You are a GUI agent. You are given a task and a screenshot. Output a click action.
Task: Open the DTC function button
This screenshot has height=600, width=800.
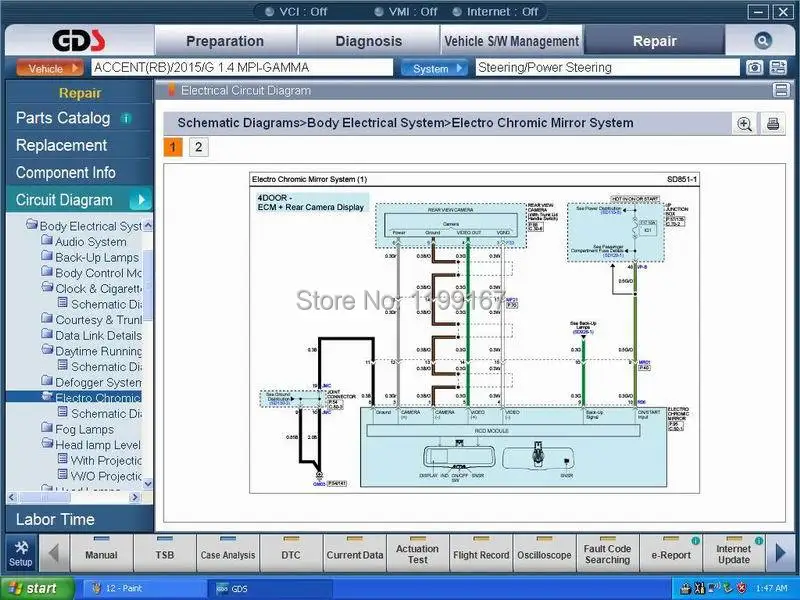coord(291,553)
